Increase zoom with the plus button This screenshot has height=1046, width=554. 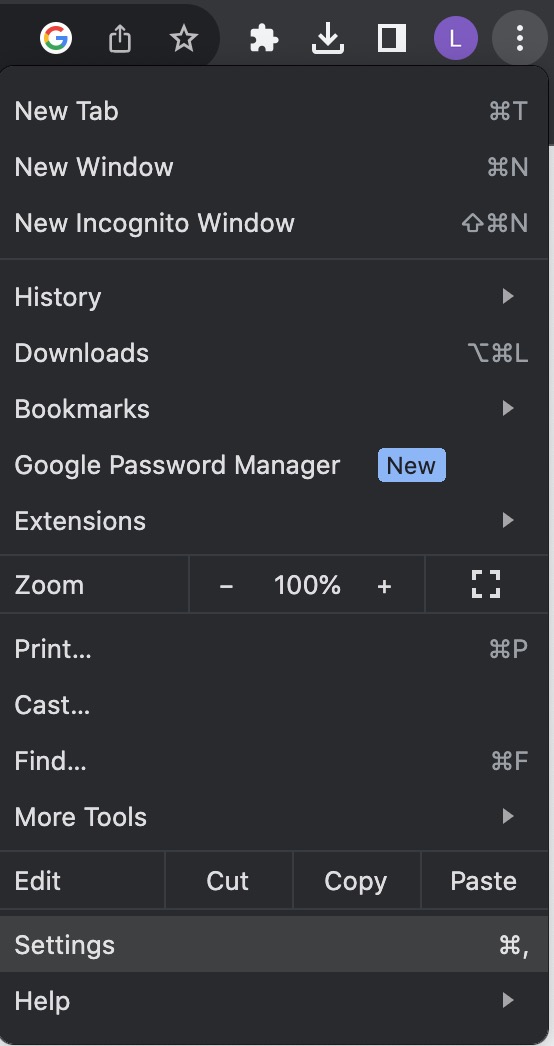[x=384, y=585]
